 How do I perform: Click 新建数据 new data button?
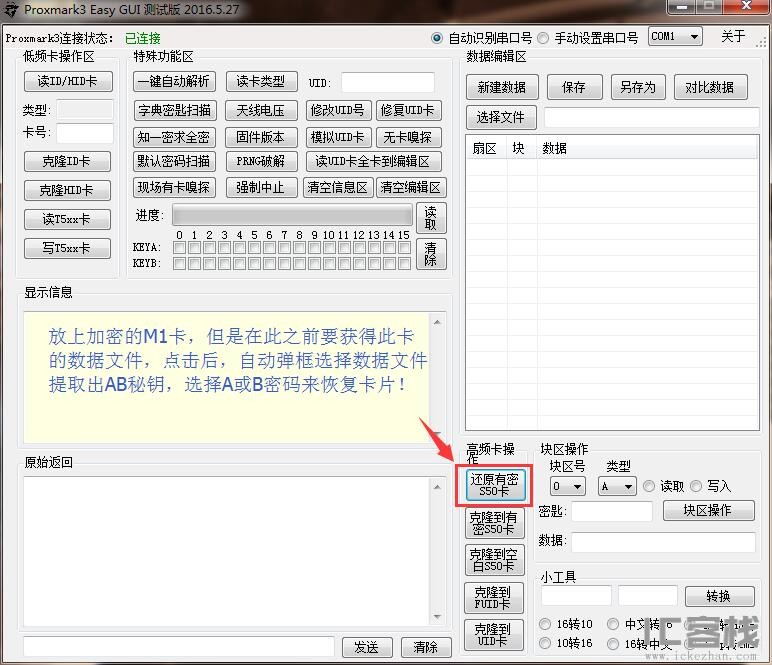pos(502,87)
